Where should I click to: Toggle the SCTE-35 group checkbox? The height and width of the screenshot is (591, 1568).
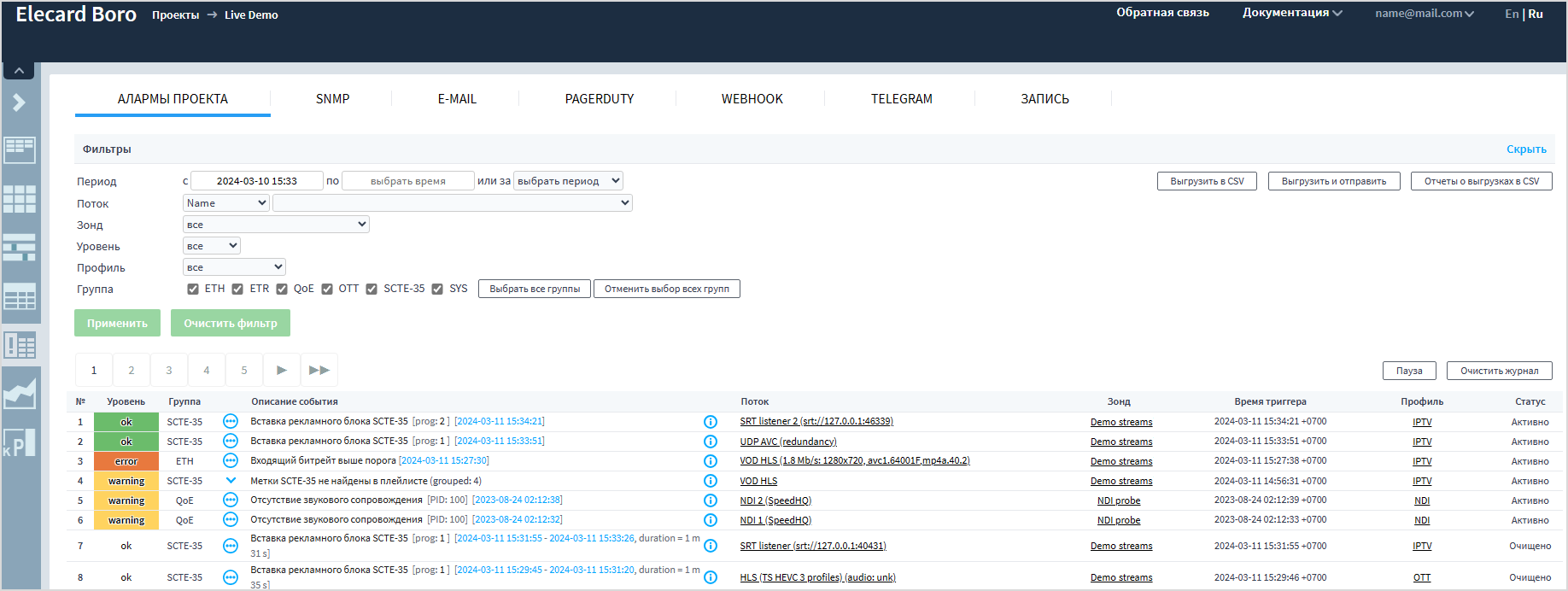point(372,290)
